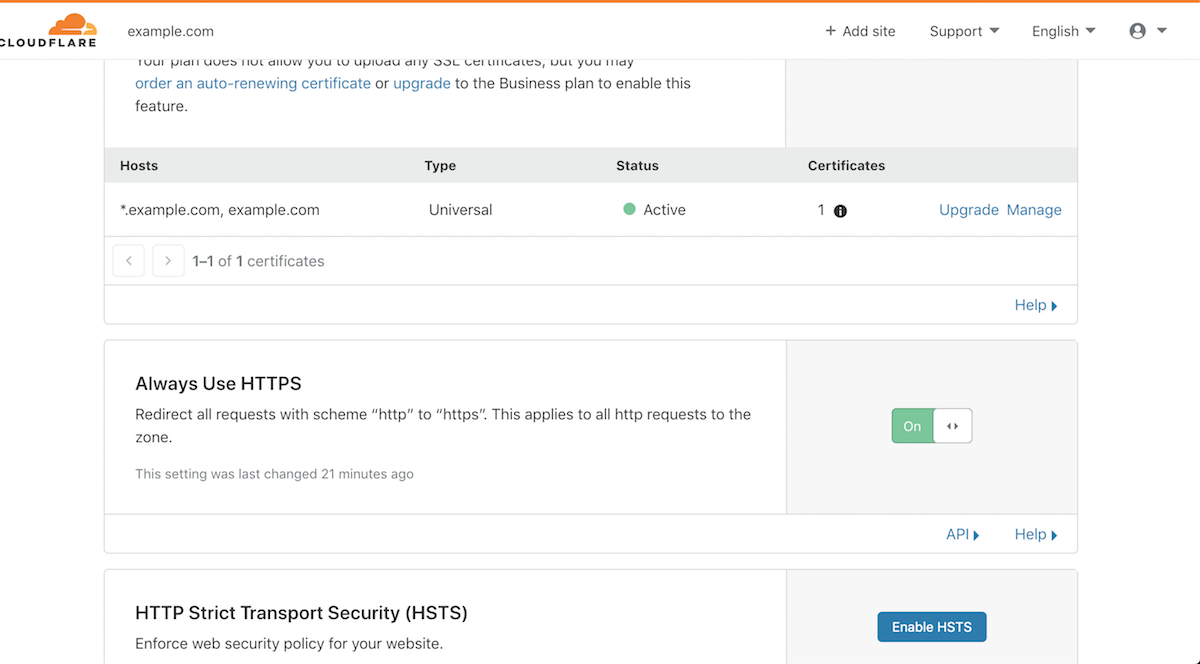1200x664 pixels.
Task: Click the Enable HSTS button
Action: pyautogui.click(x=931, y=627)
